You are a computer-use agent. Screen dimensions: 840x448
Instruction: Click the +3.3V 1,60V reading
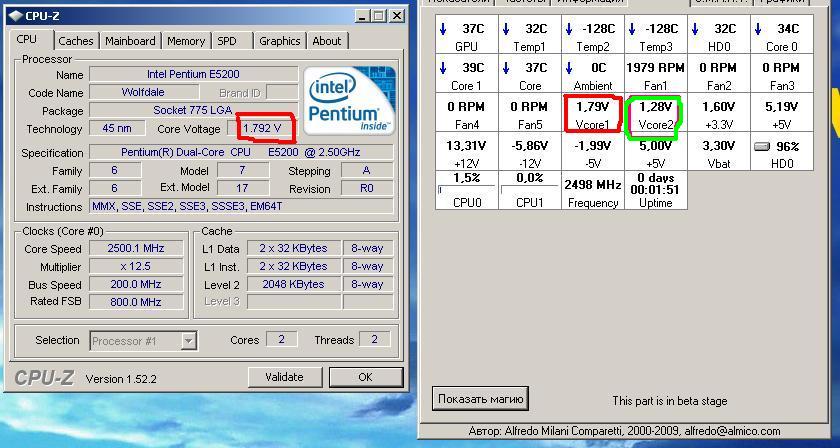tap(719, 113)
